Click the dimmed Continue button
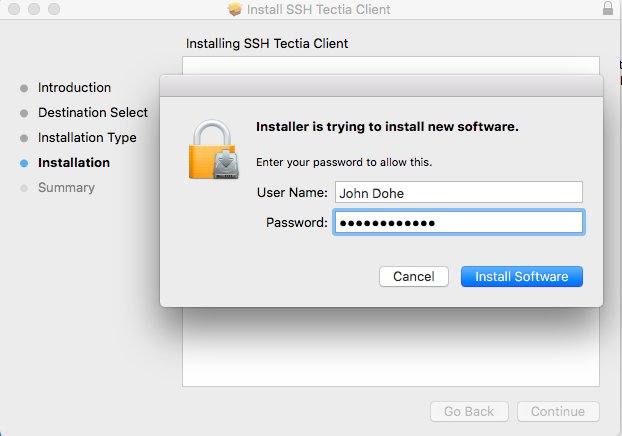Screen dimensions: 622x436 coord(558,411)
